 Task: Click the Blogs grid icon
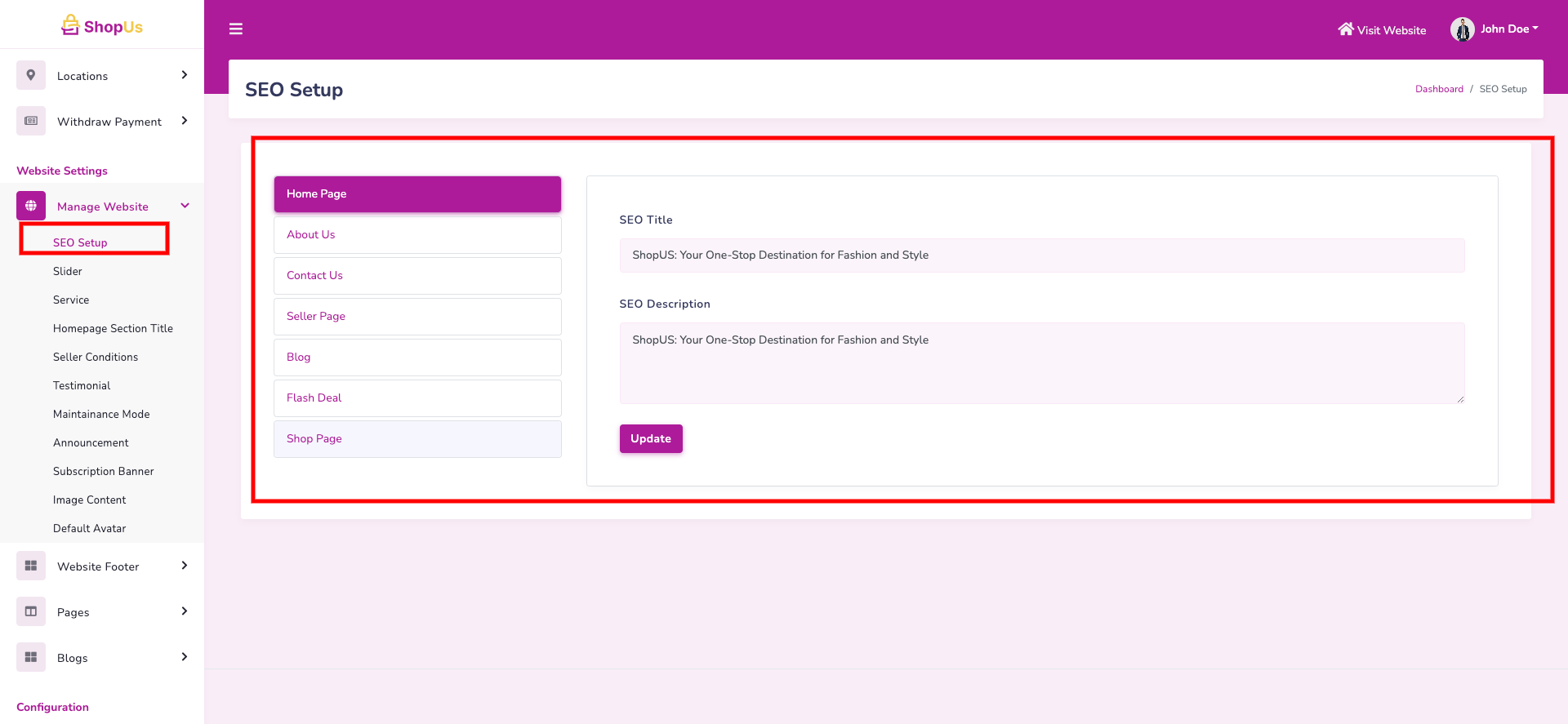tap(31, 657)
